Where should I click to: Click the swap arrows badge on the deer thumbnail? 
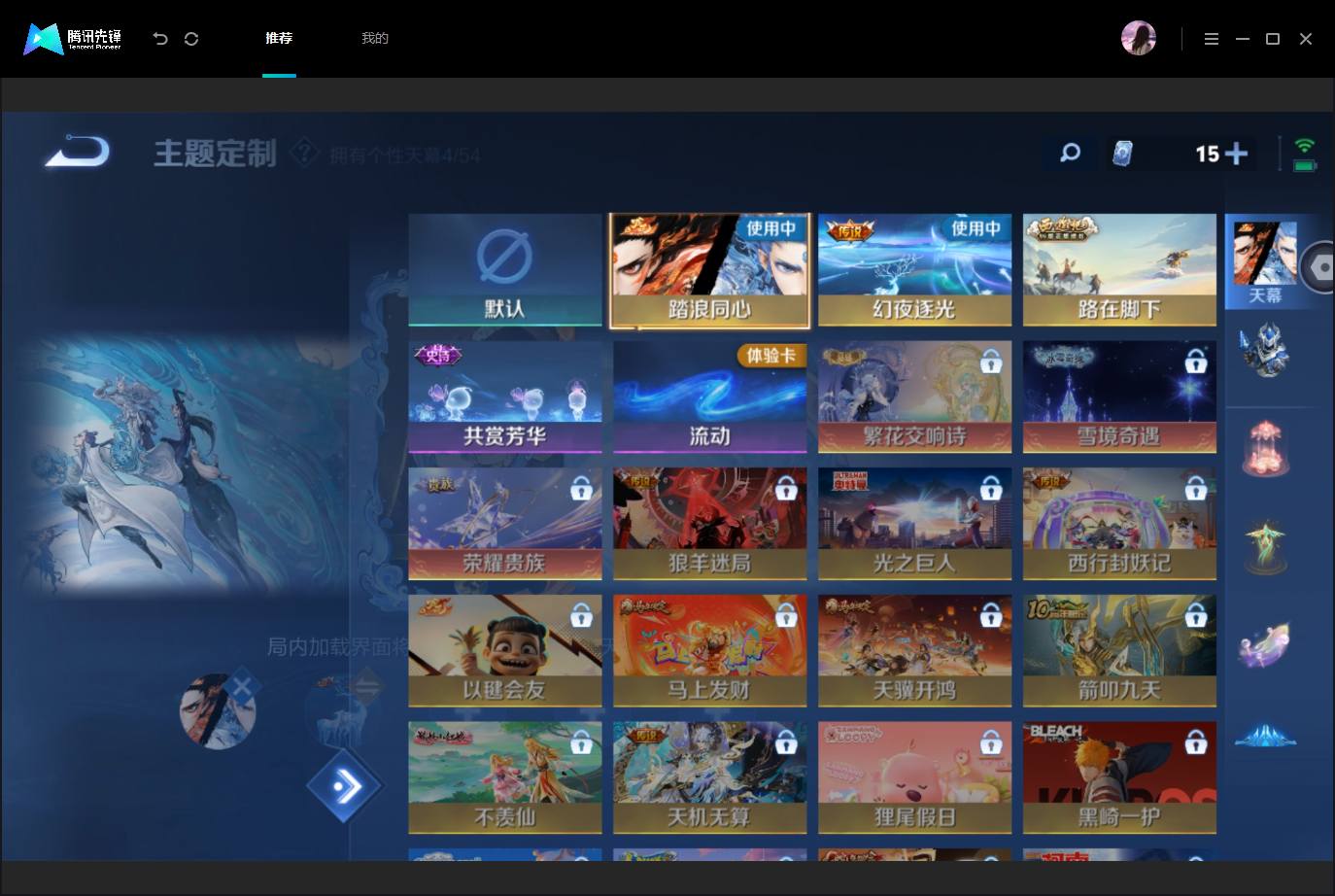368,687
